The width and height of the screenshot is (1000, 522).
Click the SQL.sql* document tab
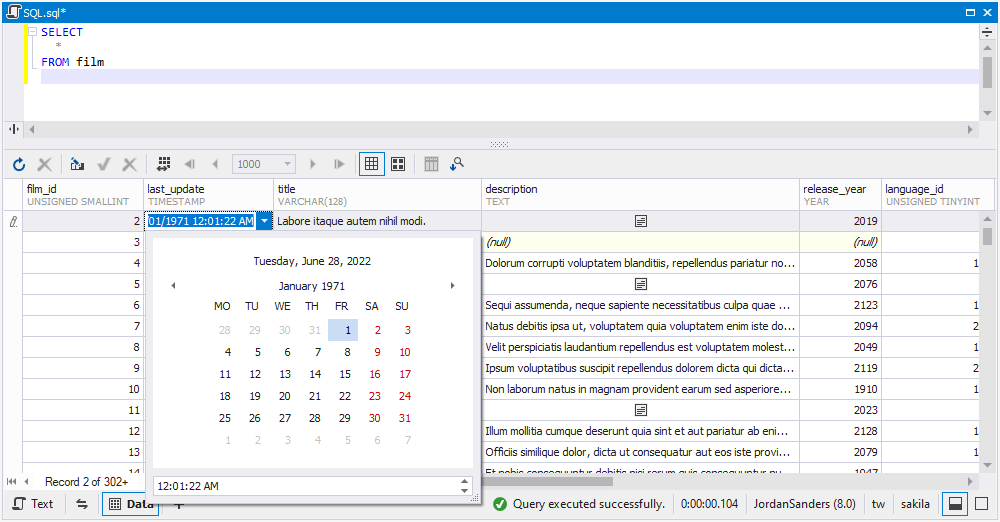coord(36,12)
